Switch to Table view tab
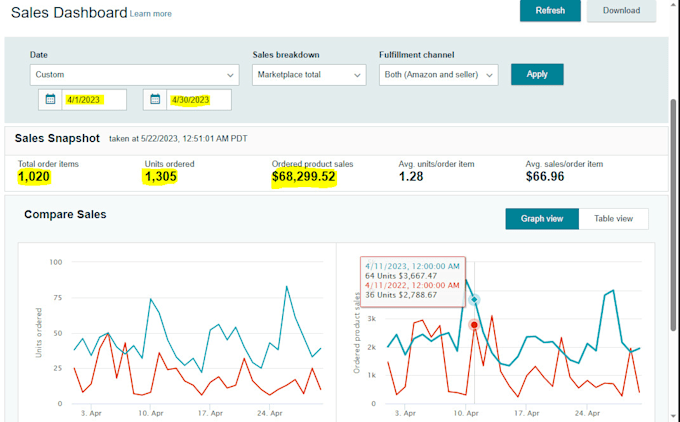680x422 pixels. click(614, 219)
